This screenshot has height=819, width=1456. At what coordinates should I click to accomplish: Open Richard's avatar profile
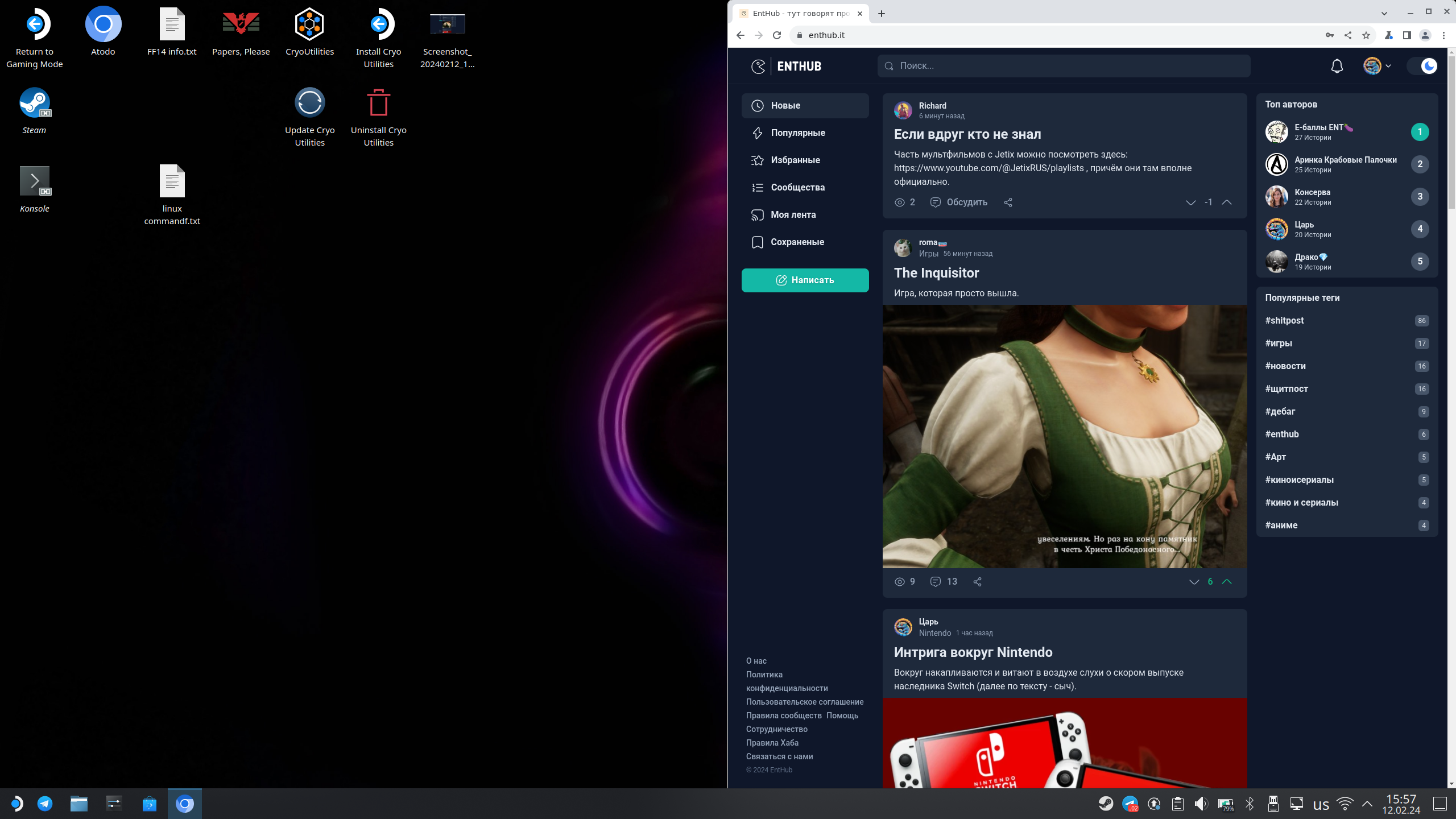pos(903,110)
